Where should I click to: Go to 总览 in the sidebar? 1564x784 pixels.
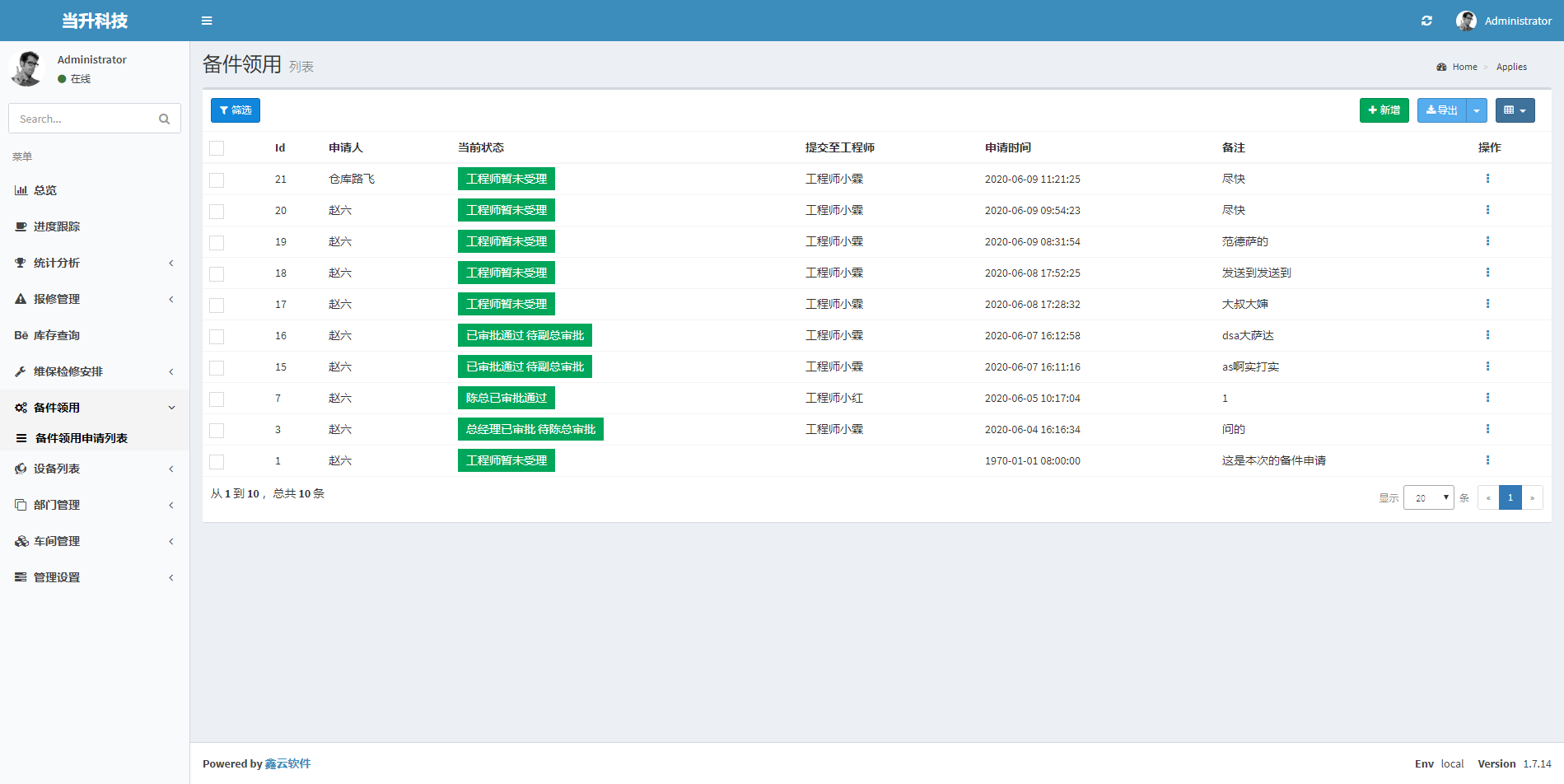pyautogui.click(x=45, y=190)
